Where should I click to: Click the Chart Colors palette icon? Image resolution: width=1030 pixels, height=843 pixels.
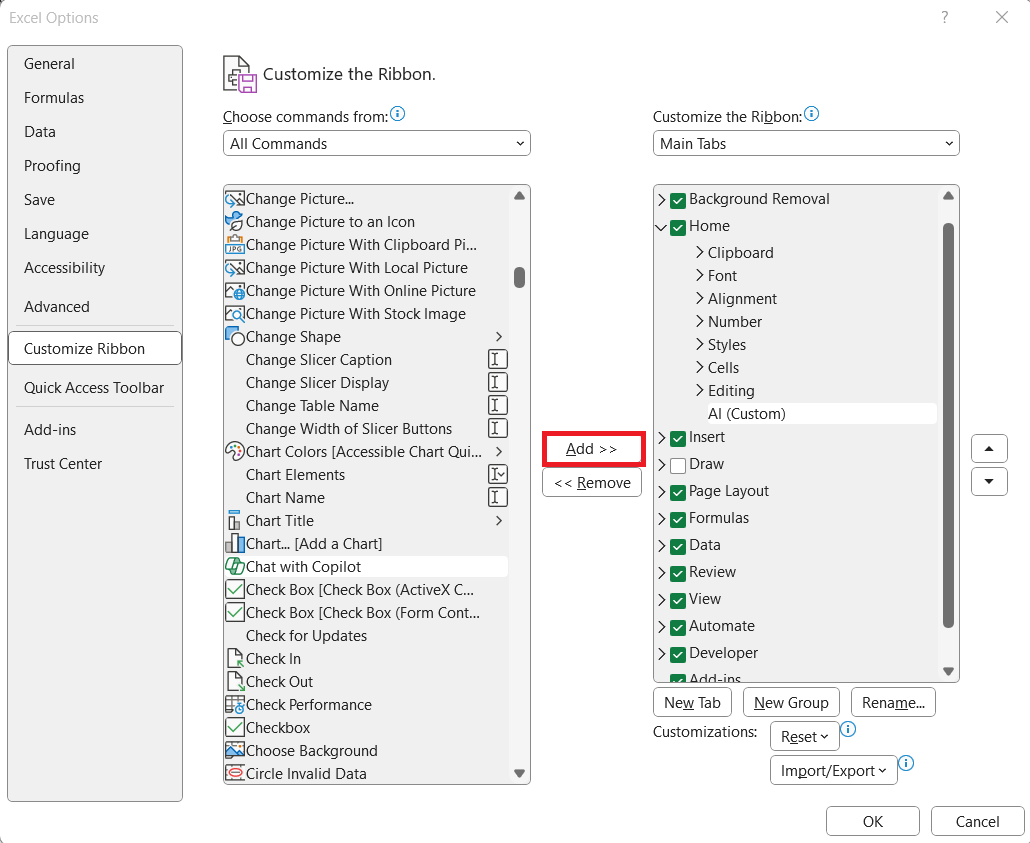235,451
